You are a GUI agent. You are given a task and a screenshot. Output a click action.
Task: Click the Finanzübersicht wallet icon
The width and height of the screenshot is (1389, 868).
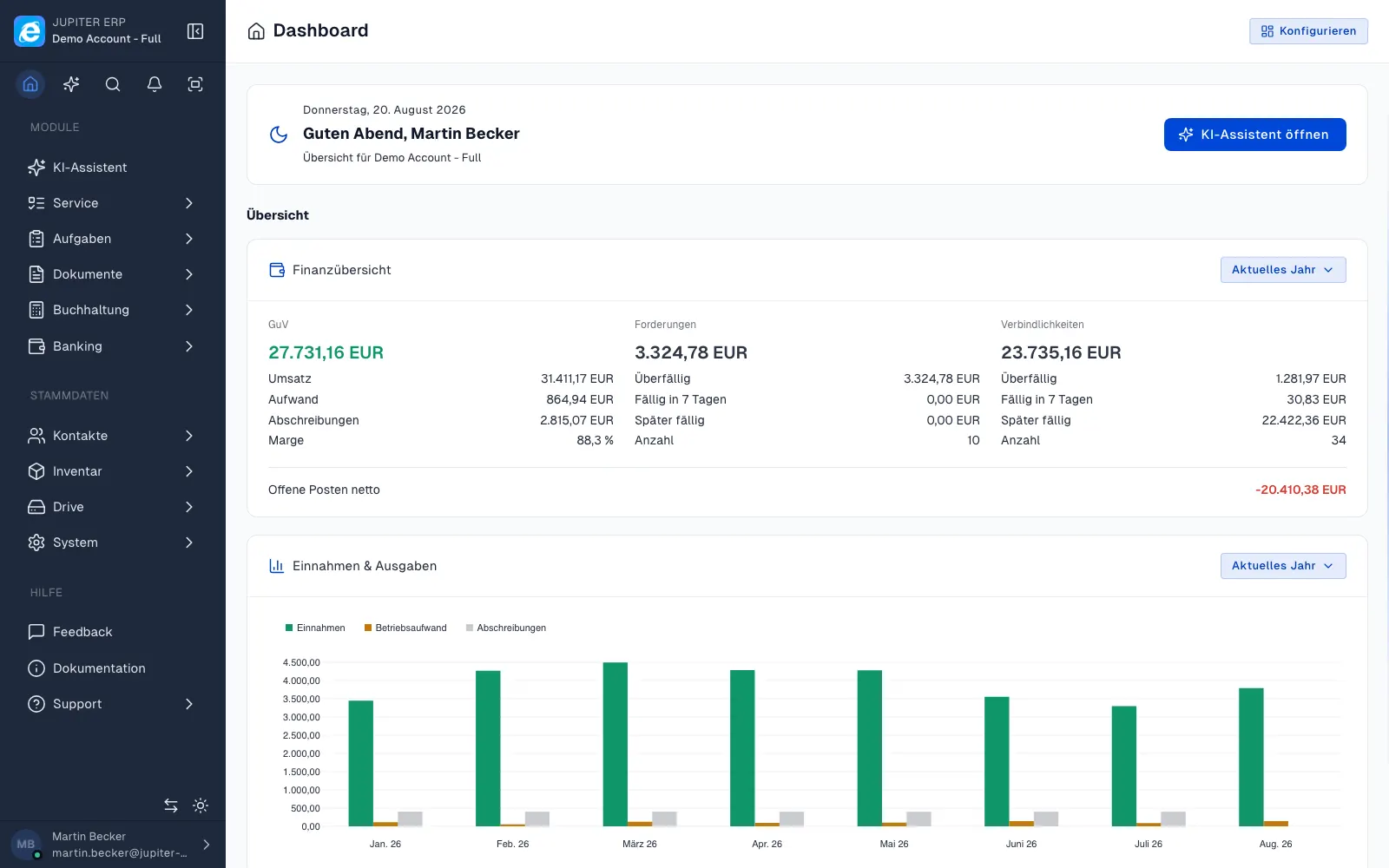point(277,270)
